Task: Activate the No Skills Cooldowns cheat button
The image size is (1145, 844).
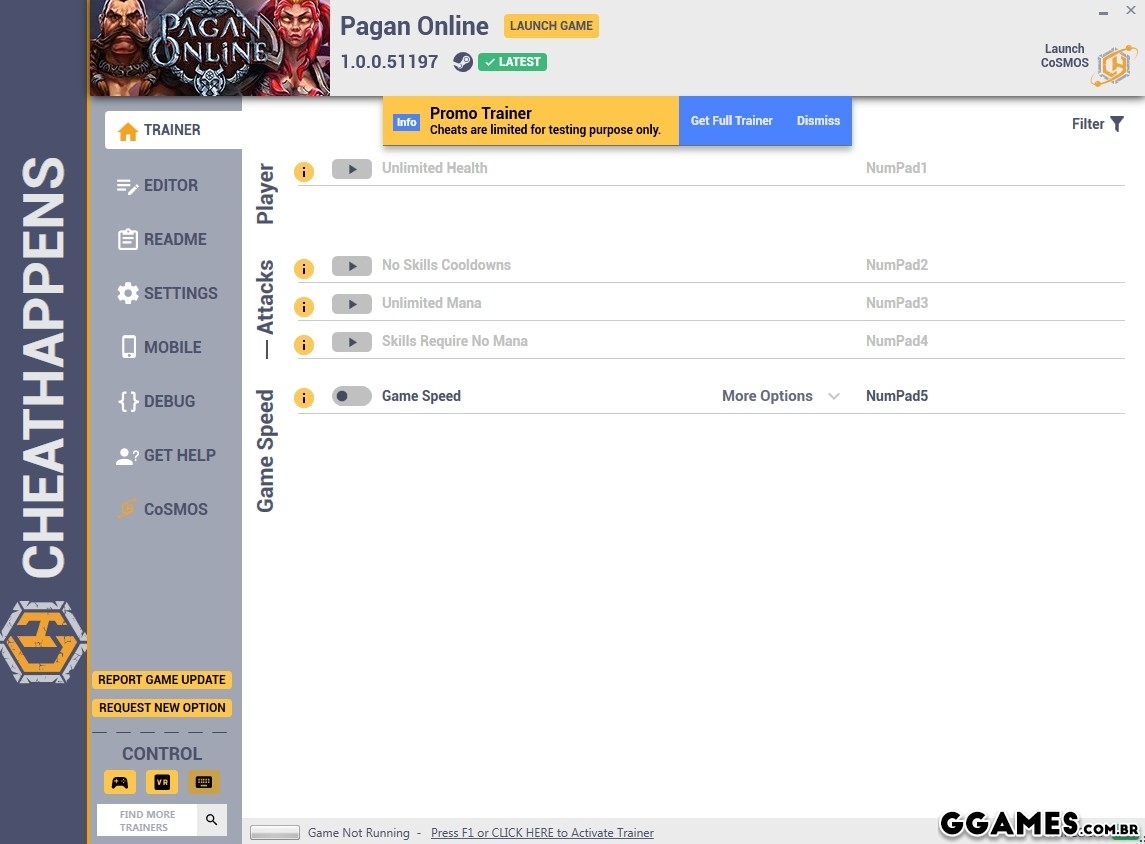Action: [351, 266]
